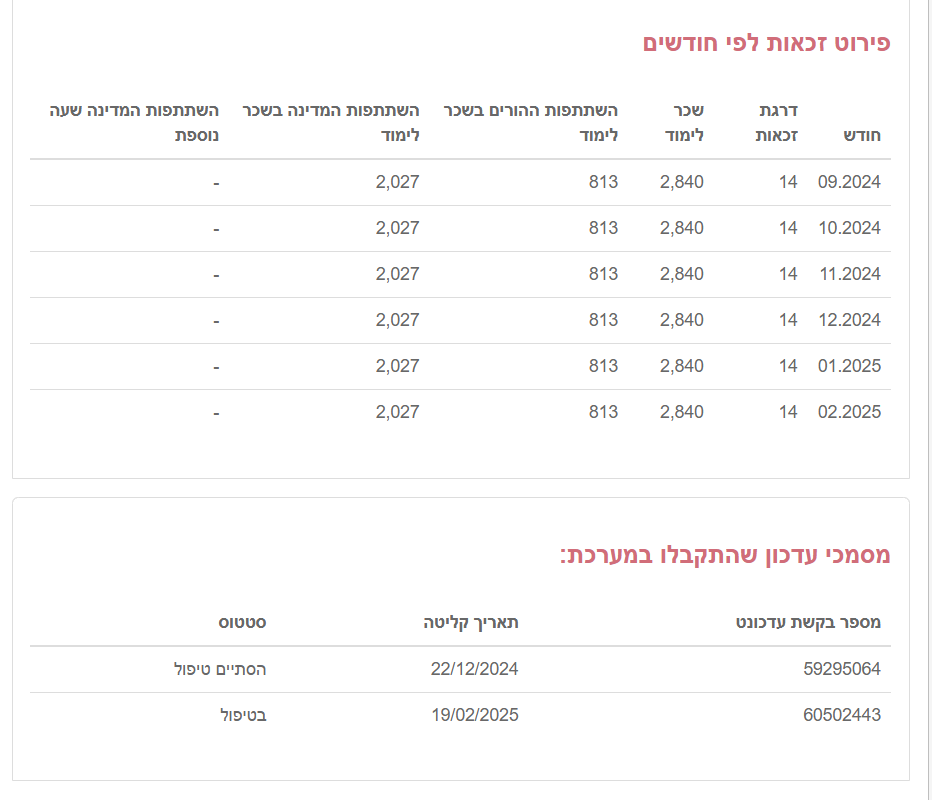Select request number 59295064
This screenshot has height=800, width=932.
coord(842,669)
